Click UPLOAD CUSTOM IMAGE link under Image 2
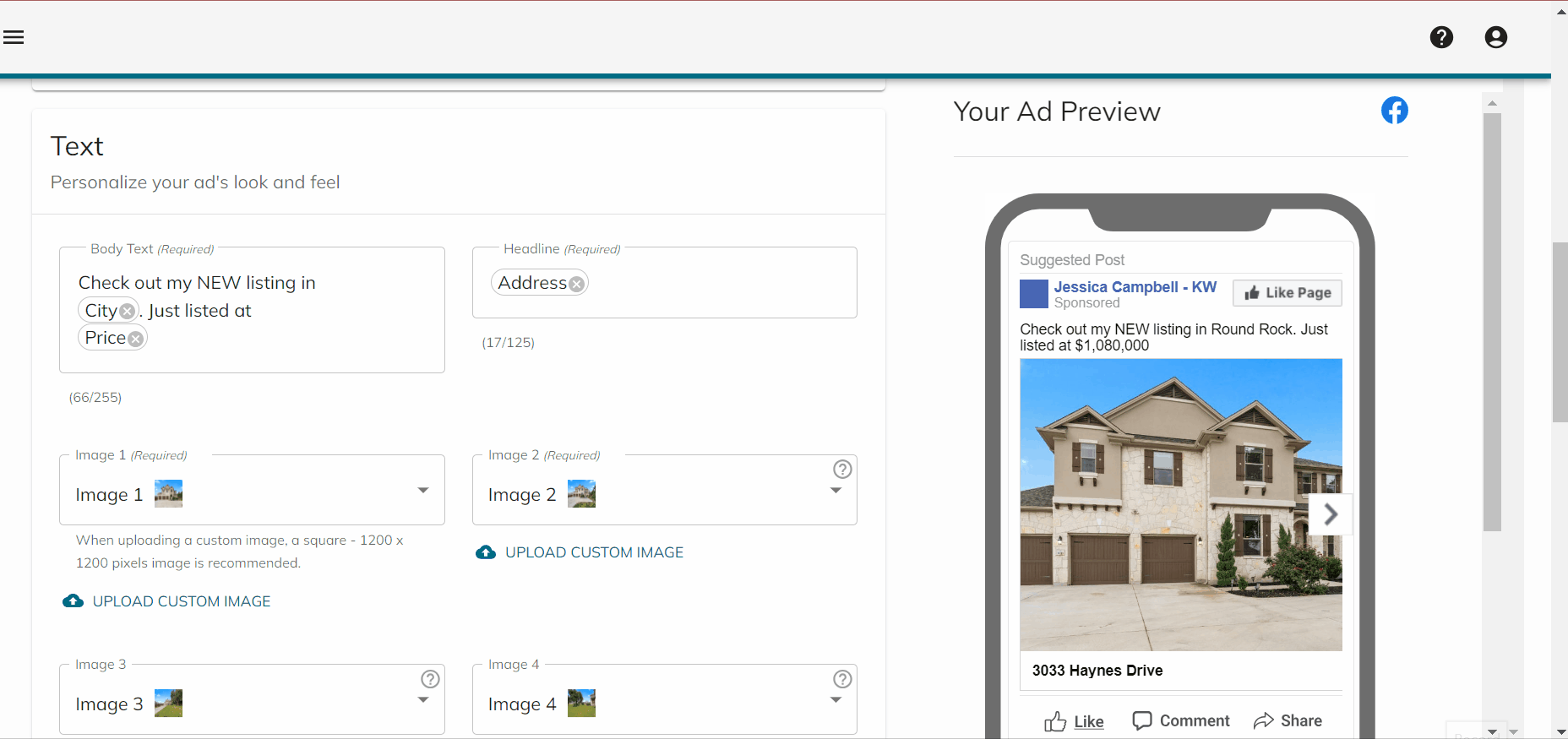 coord(594,552)
